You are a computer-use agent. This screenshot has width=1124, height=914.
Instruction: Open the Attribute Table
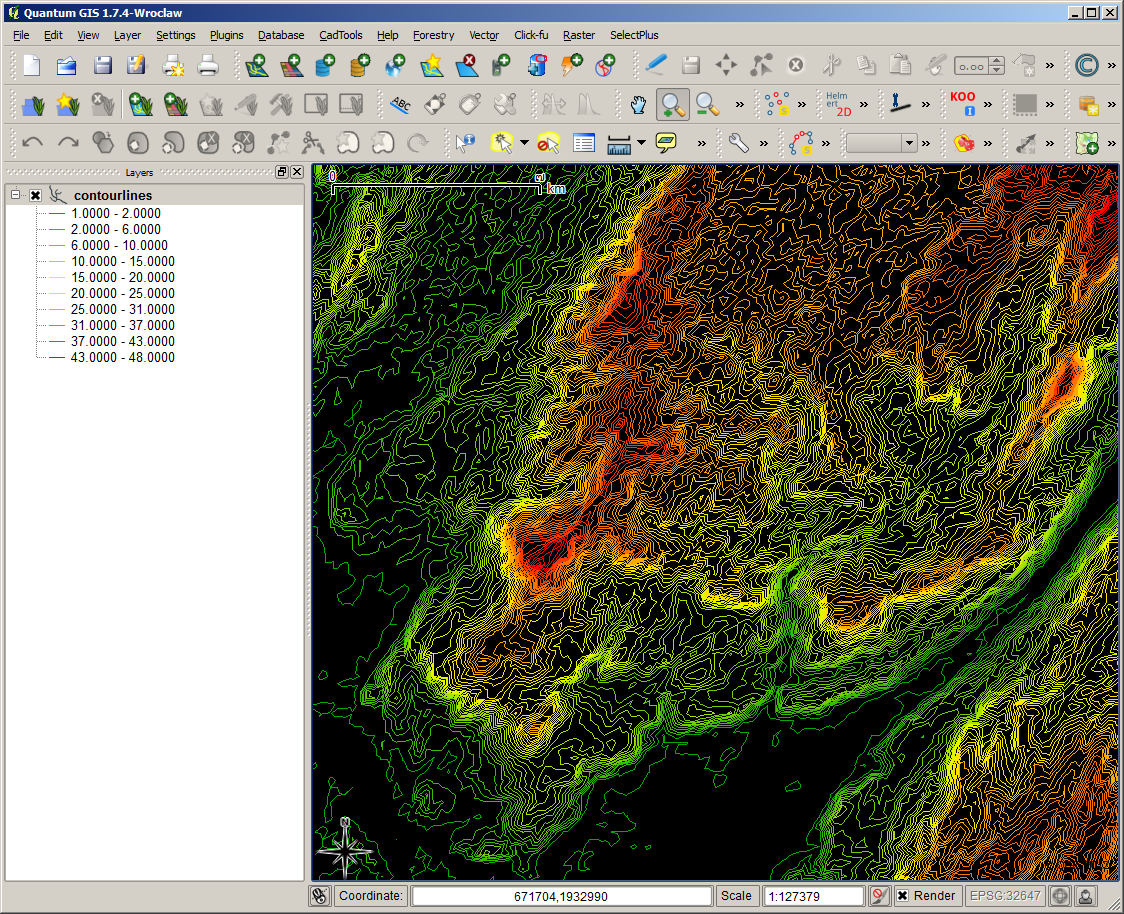click(x=585, y=143)
